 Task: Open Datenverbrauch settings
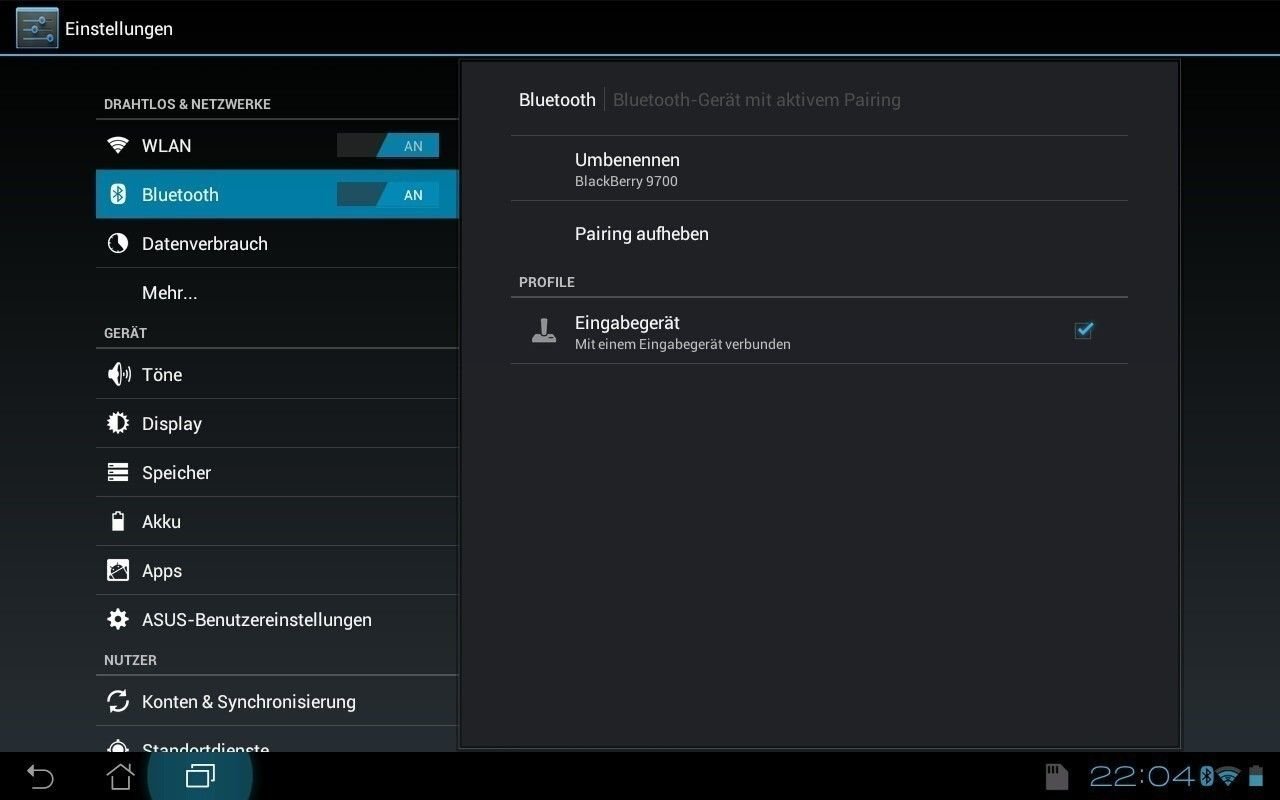pyautogui.click(x=277, y=243)
